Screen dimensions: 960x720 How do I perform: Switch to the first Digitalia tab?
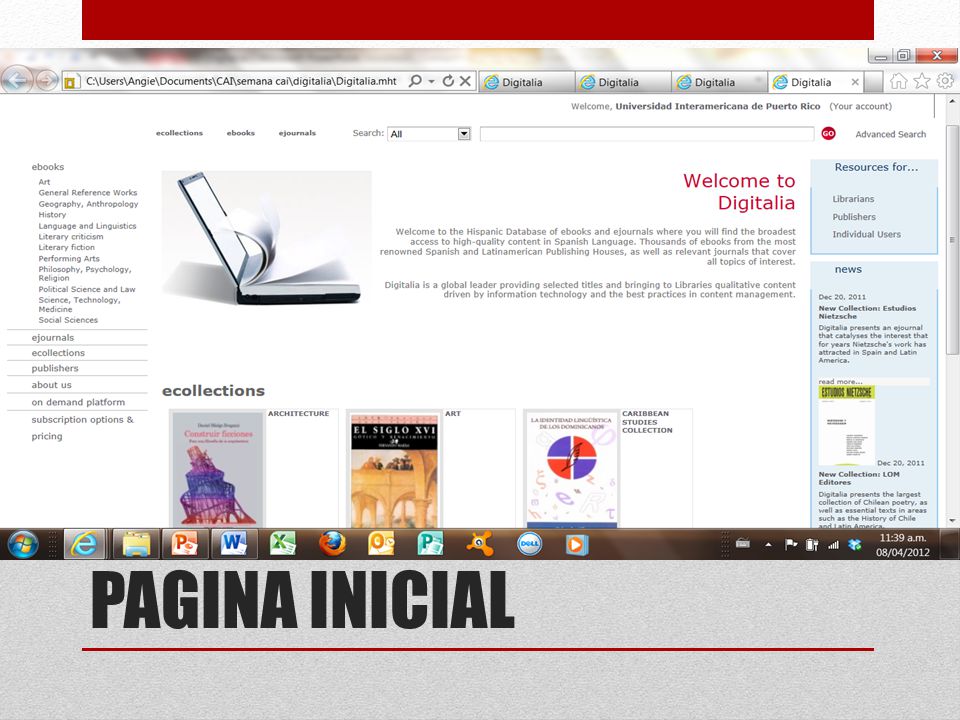527,82
